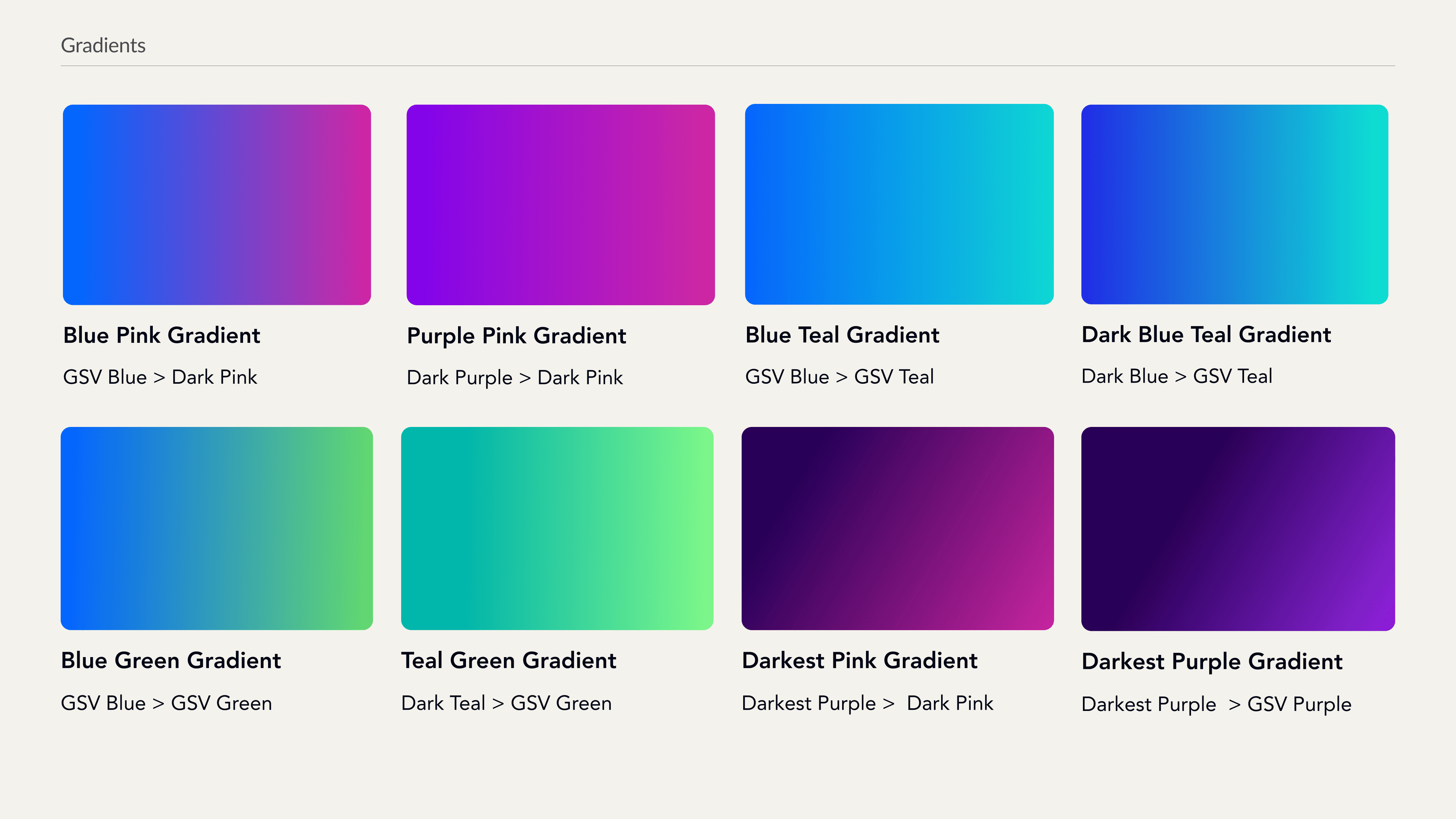Image resolution: width=1456 pixels, height=819 pixels.
Task: Click the Blue Teal Gradient swatch
Action: tap(899, 204)
